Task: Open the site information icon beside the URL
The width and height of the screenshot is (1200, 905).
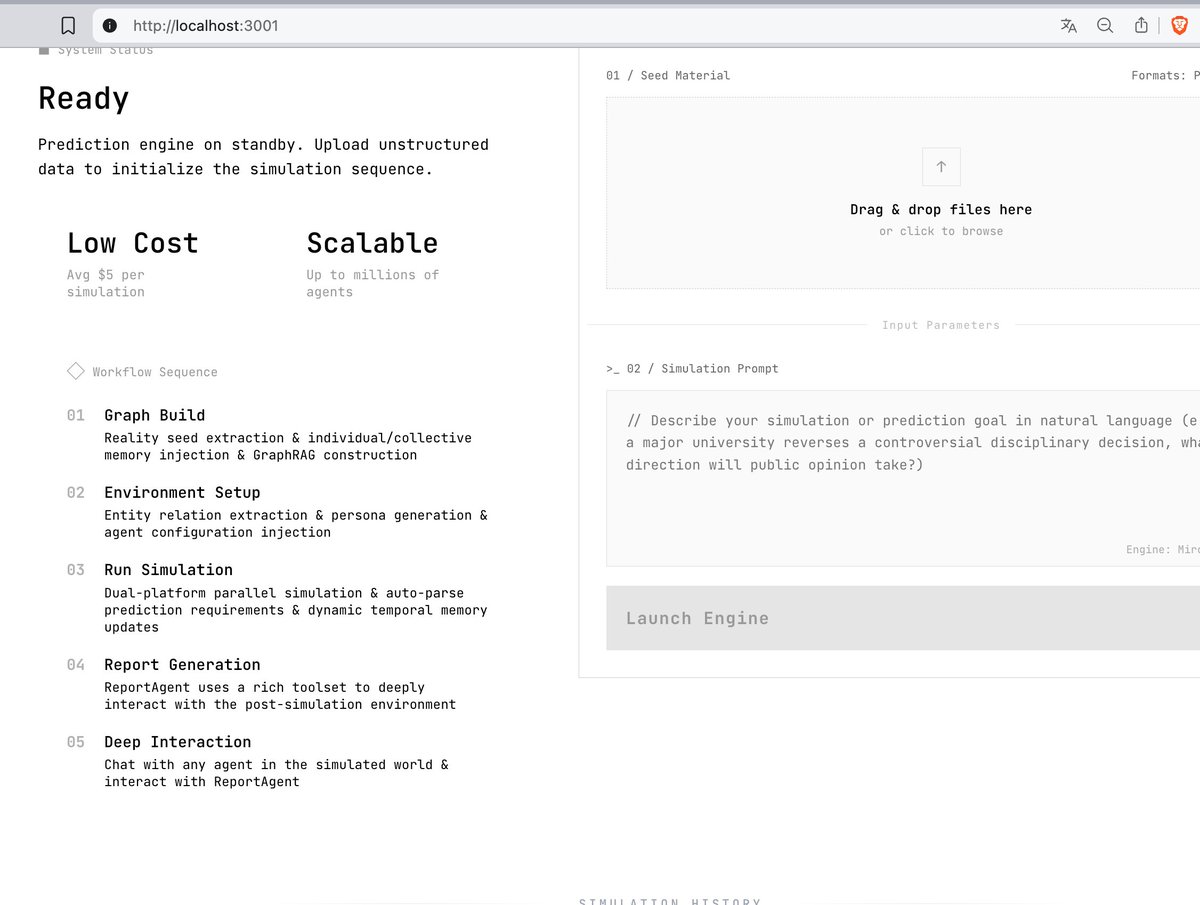Action: (x=110, y=26)
